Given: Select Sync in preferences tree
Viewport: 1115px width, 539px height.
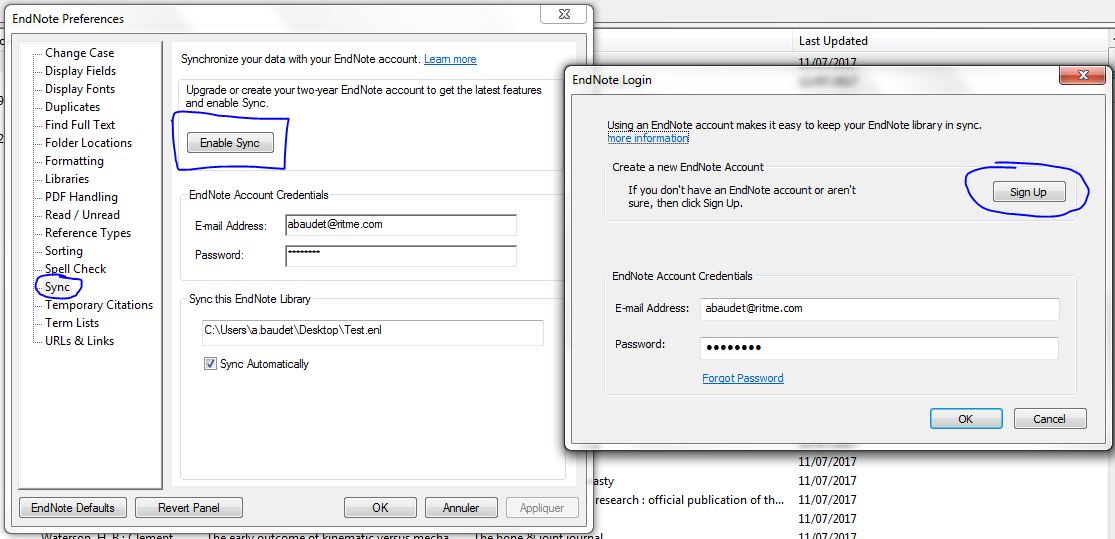Looking at the screenshot, I should click(58, 287).
